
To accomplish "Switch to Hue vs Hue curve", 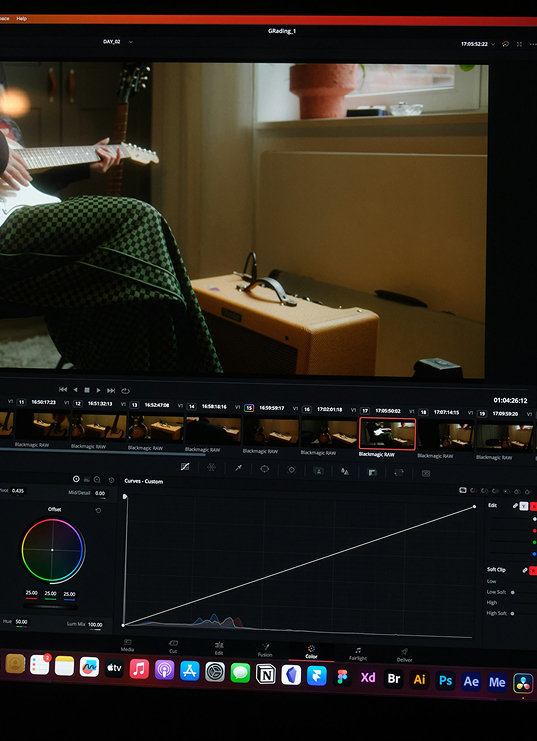I will click(474, 491).
